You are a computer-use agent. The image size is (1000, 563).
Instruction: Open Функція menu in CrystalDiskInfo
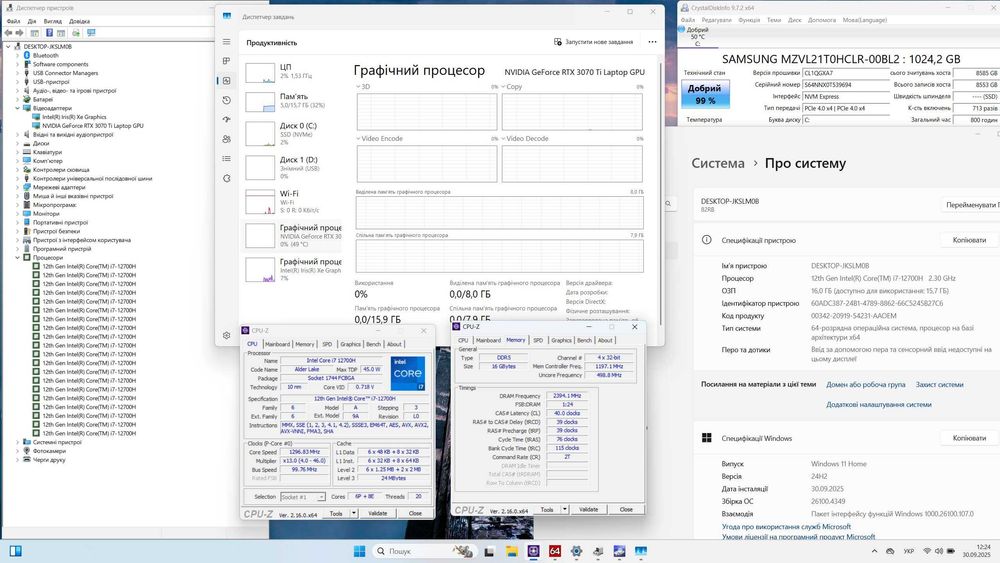pyautogui.click(x=749, y=20)
